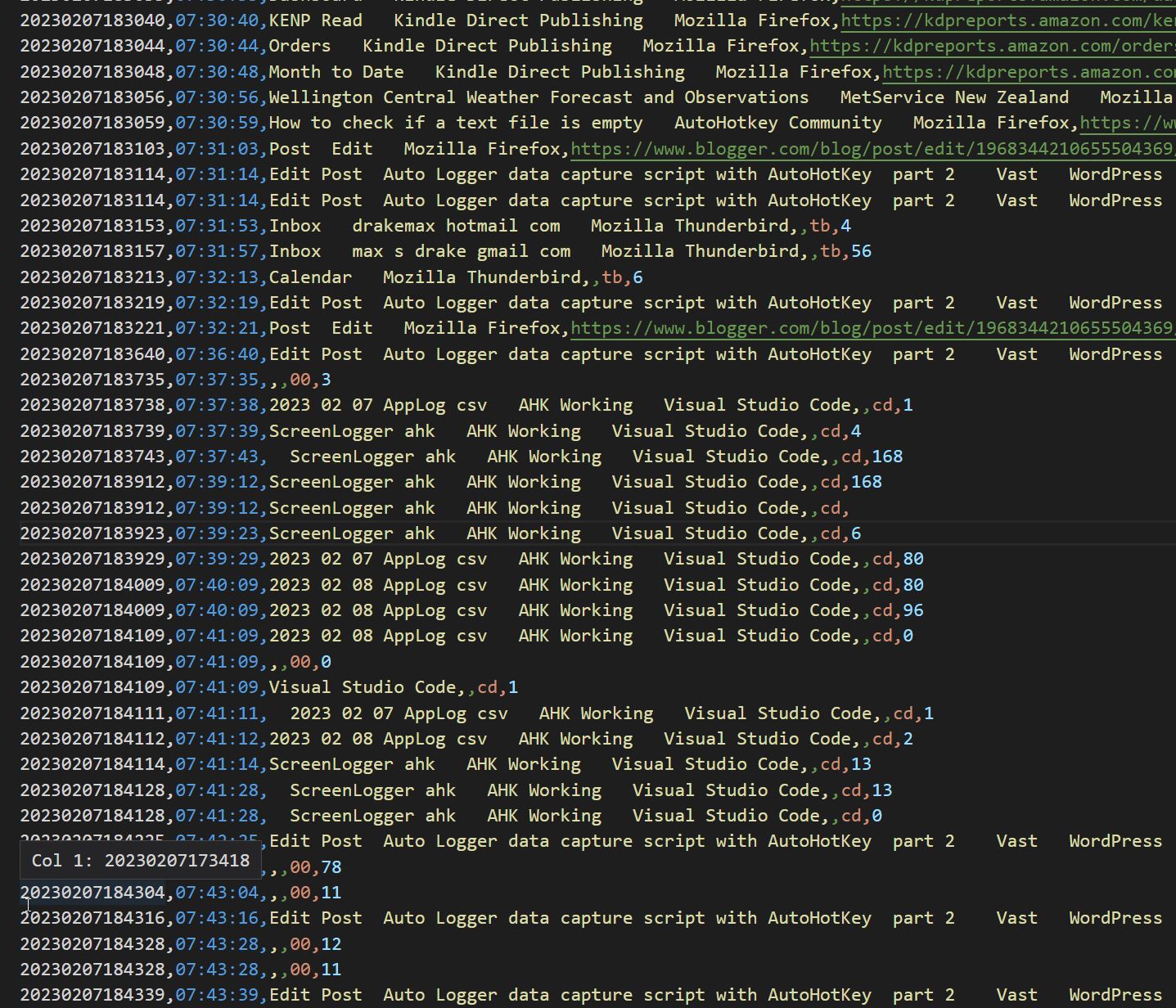Open the kdpreports link on the Orders line
Viewport: 1176px width, 1008px height.
click(x=992, y=46)
